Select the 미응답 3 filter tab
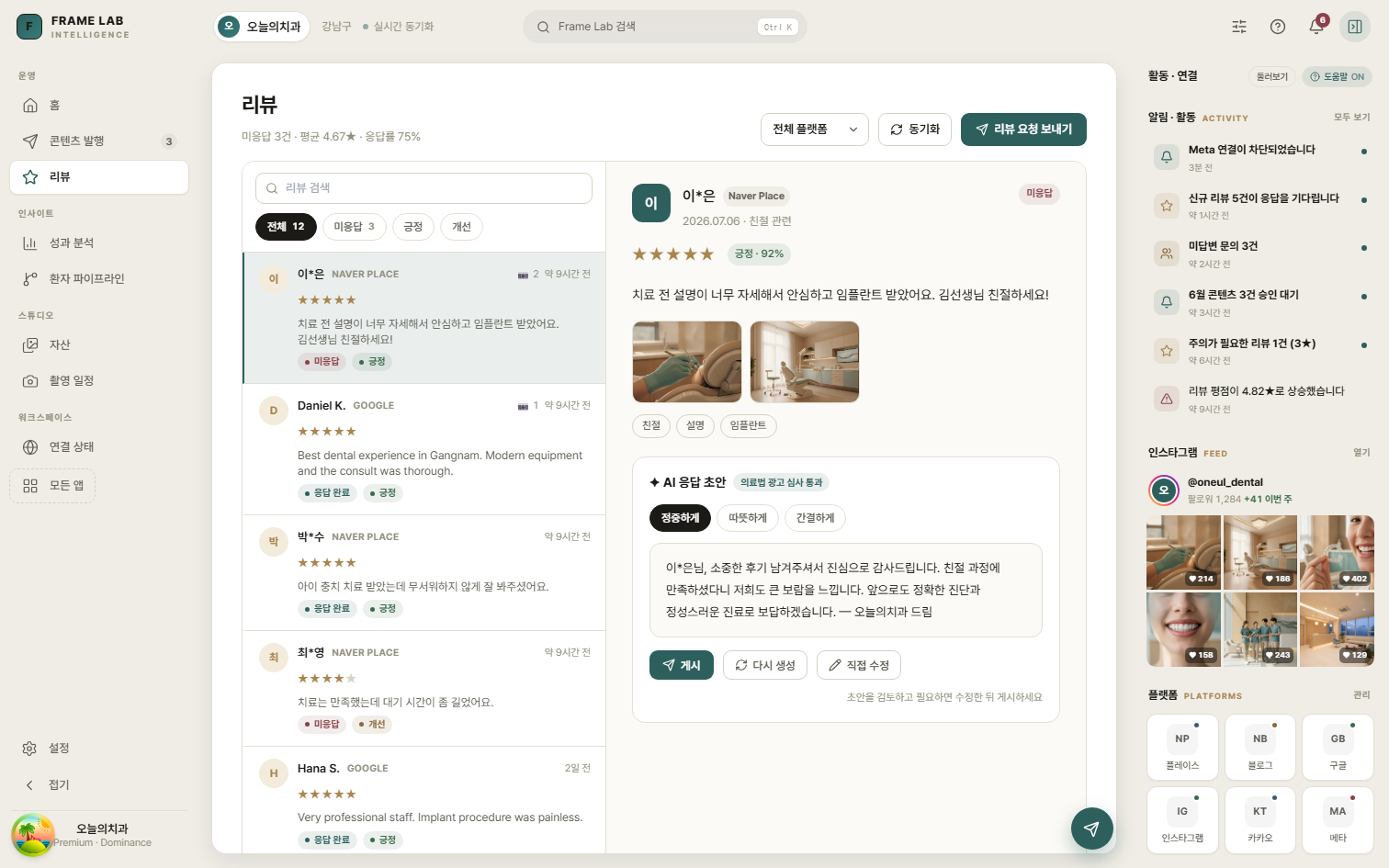Image resolution: width=1389 pixels, height=868 pixels. click(x=355, y=227)
